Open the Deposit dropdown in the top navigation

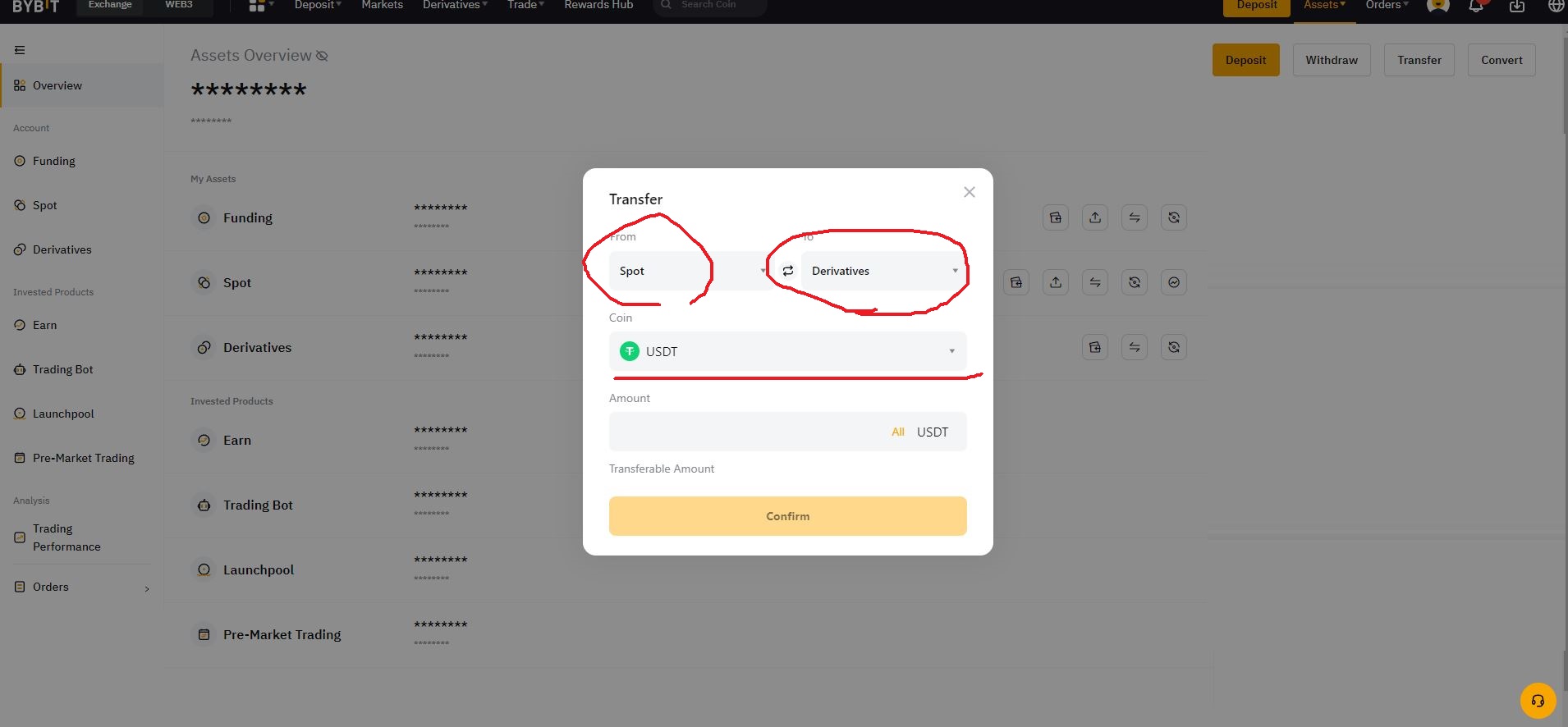(x=318, y=5)
